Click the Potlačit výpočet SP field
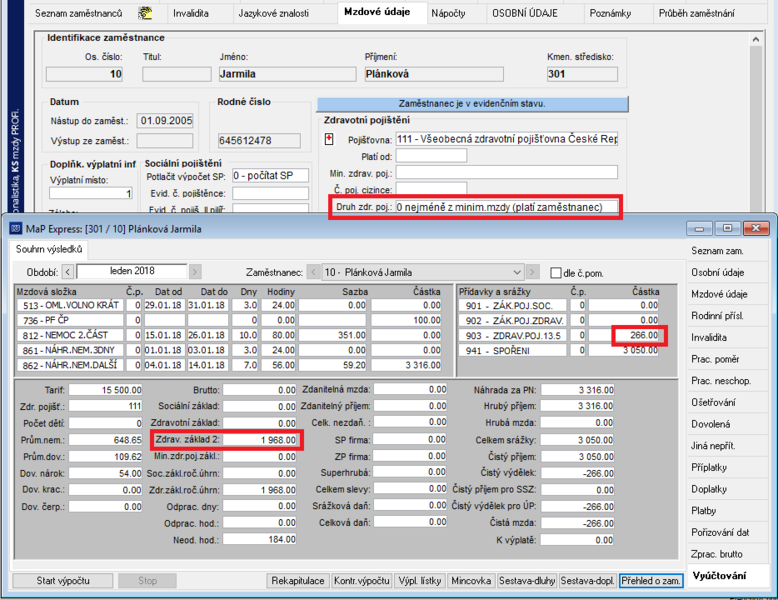778x600 pixels. [270, 175]
